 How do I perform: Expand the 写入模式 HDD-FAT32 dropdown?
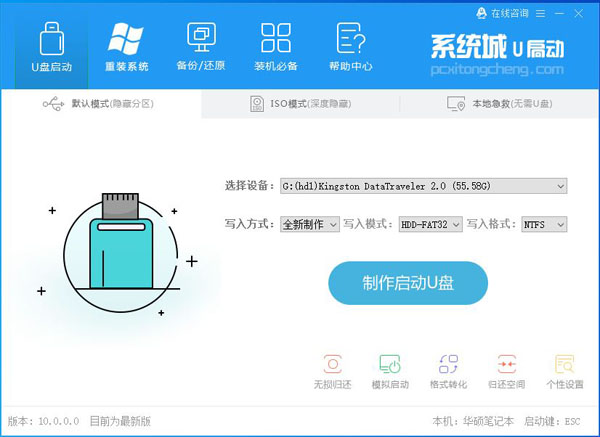click(x=430, y=224)
